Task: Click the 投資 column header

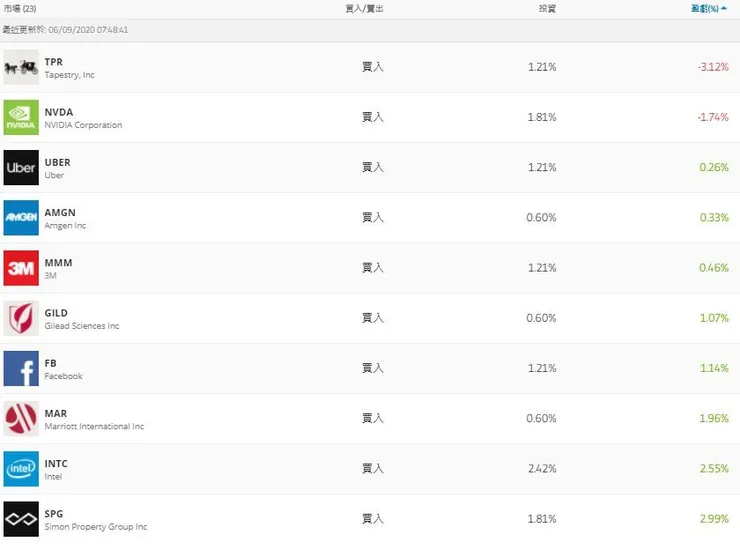Action: pyautogui.click(x=547, y=9)
